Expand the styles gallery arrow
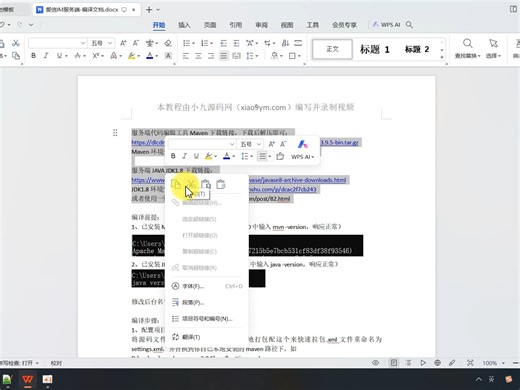The height and width of the screenshot is (390, 520). [x=442, y=57]
